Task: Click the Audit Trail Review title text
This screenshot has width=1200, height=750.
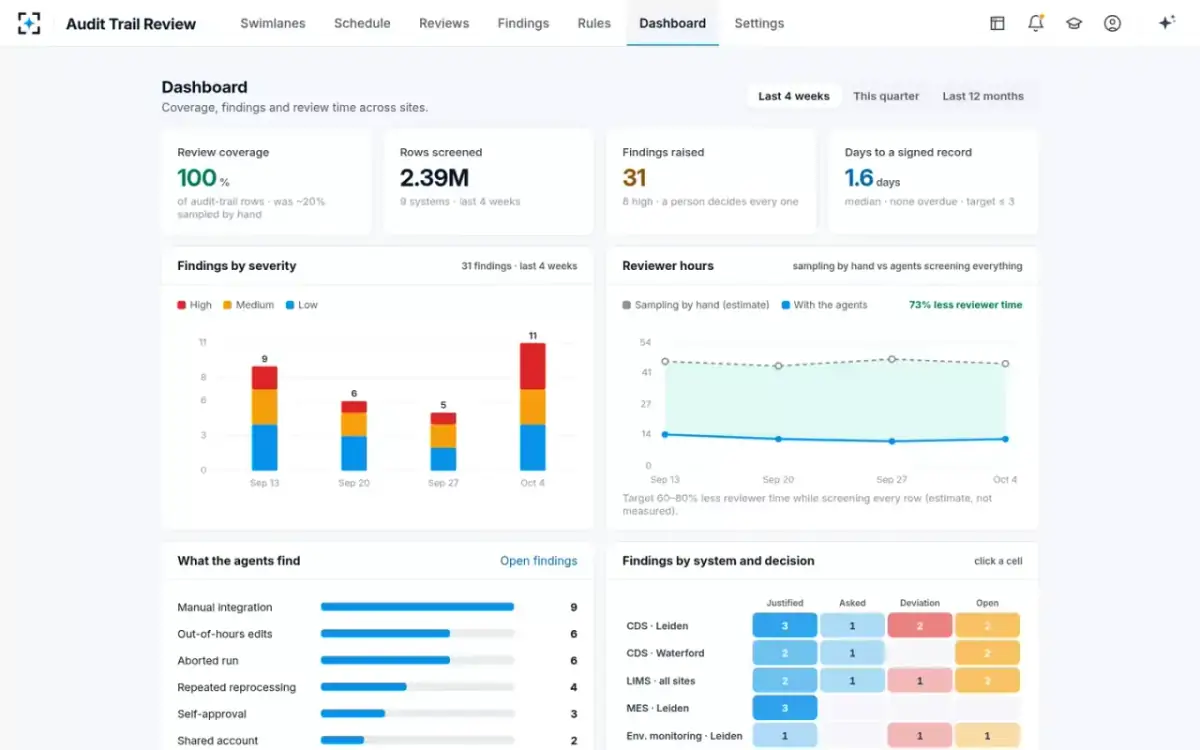Action: tap(131, 23)
